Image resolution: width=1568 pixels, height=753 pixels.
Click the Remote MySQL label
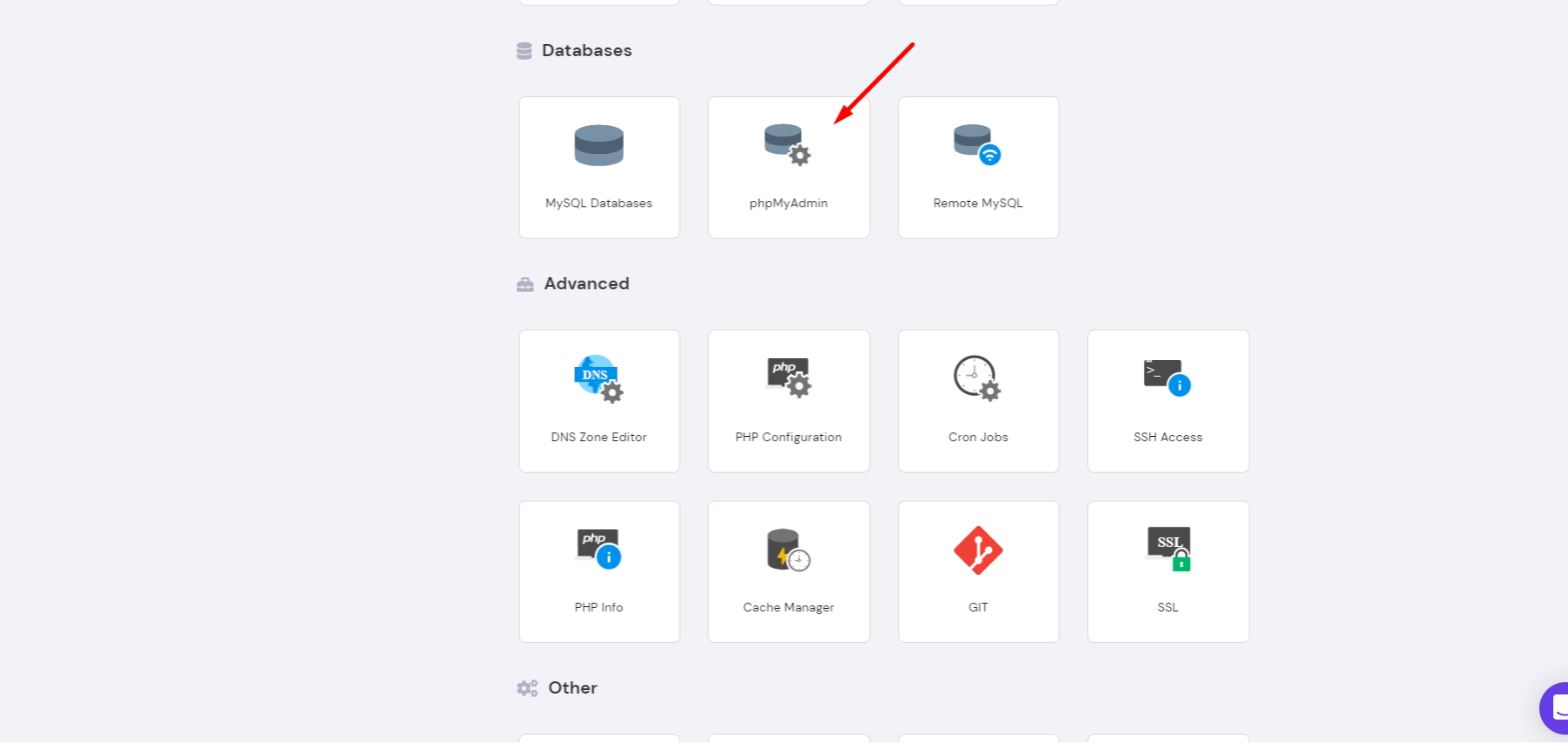pos(978,203)
